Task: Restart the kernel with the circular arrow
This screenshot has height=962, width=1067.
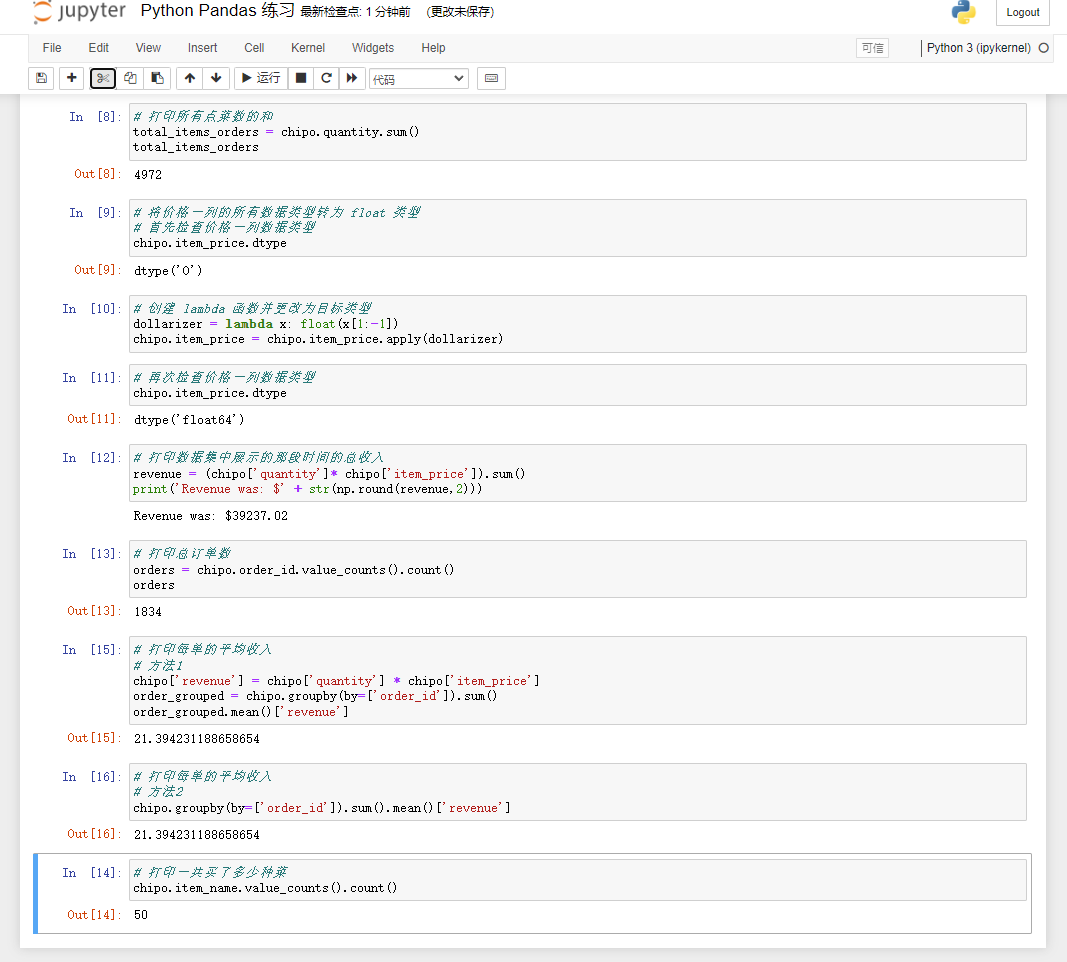Action: click(327, 78)
